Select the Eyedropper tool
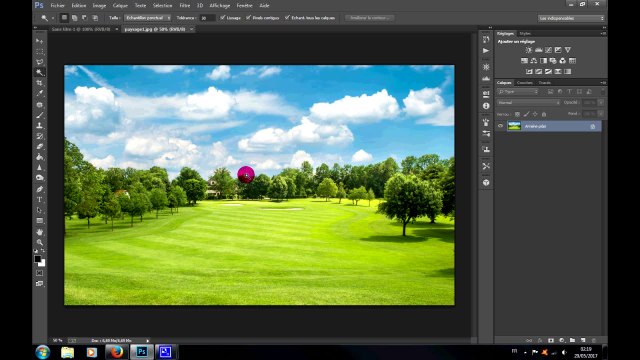 40,93
